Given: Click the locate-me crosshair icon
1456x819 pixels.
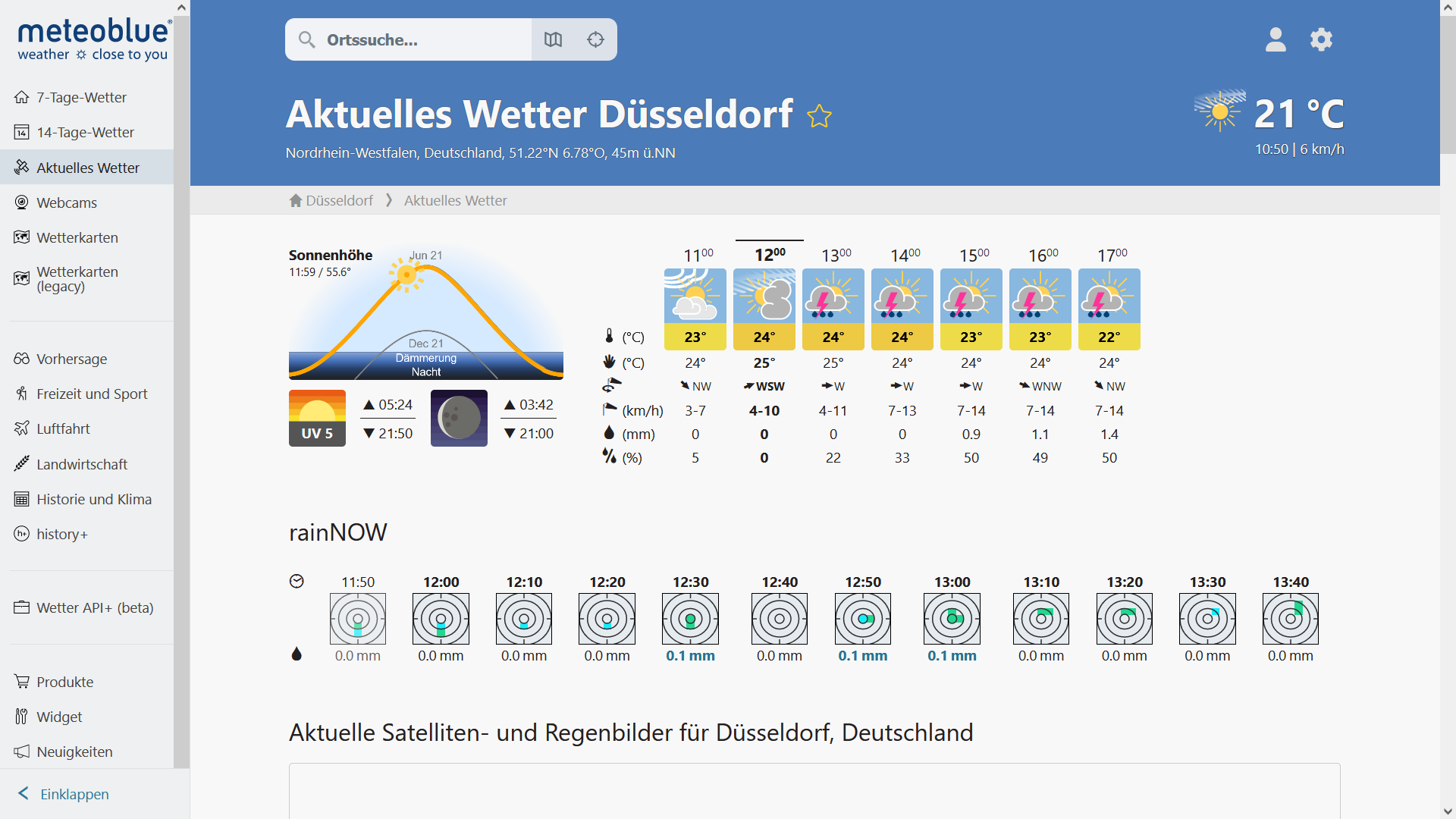Looking at the screenshot, I should coord(595,39).
